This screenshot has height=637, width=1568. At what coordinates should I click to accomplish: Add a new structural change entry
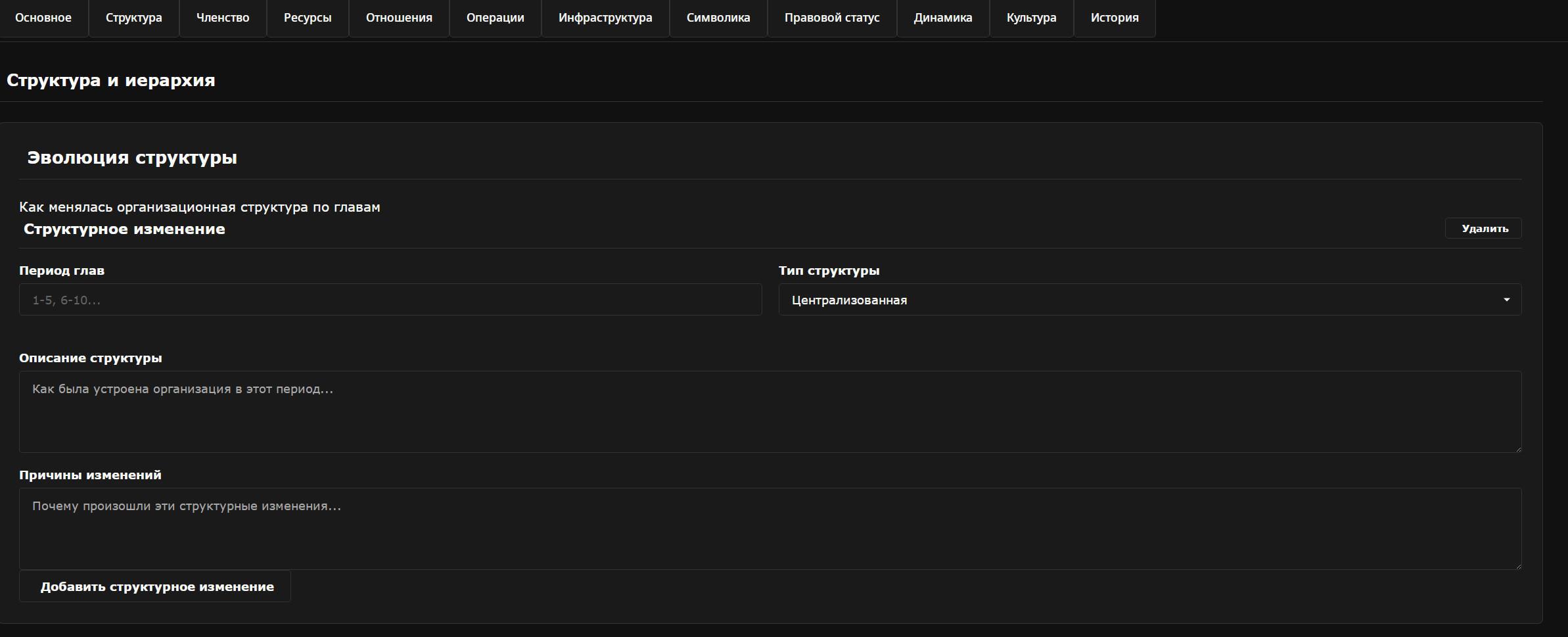tap(155, 586)
